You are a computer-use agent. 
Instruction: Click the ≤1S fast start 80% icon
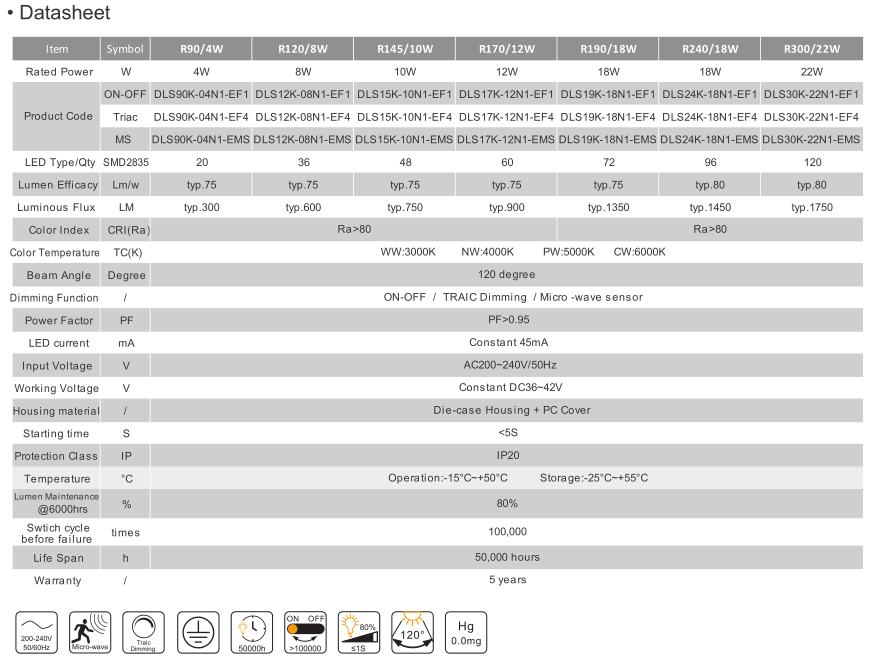(358, 632)
